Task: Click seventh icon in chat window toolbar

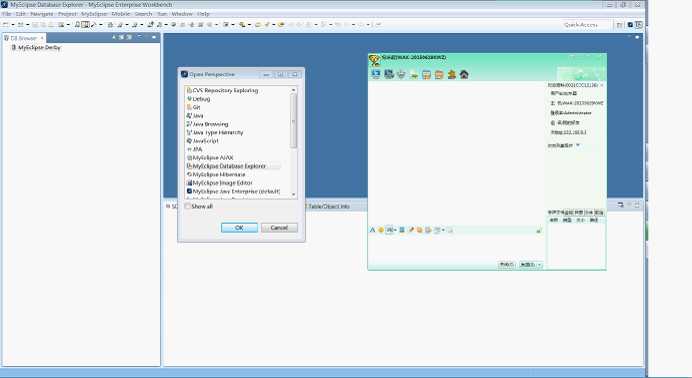Action: point(451,75)
